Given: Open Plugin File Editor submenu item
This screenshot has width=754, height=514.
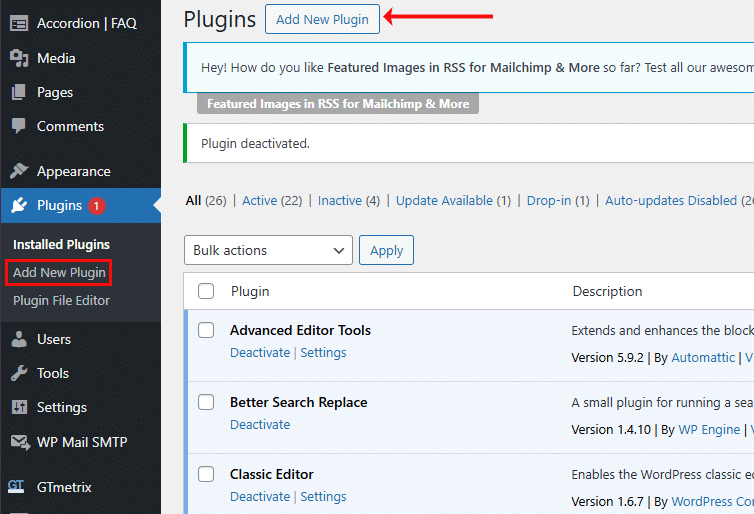Looking at the screenshot, I should [61, 300].
